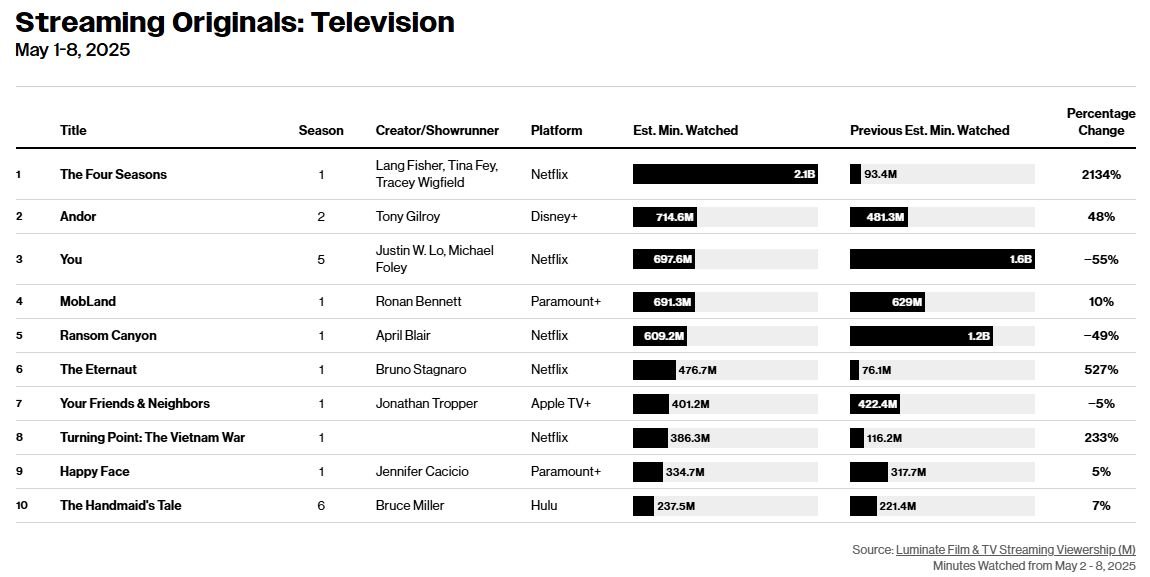Select Your Friends & Neighbors title
The width and height of the screenshot is (1150, 577).
click(135, 403)
